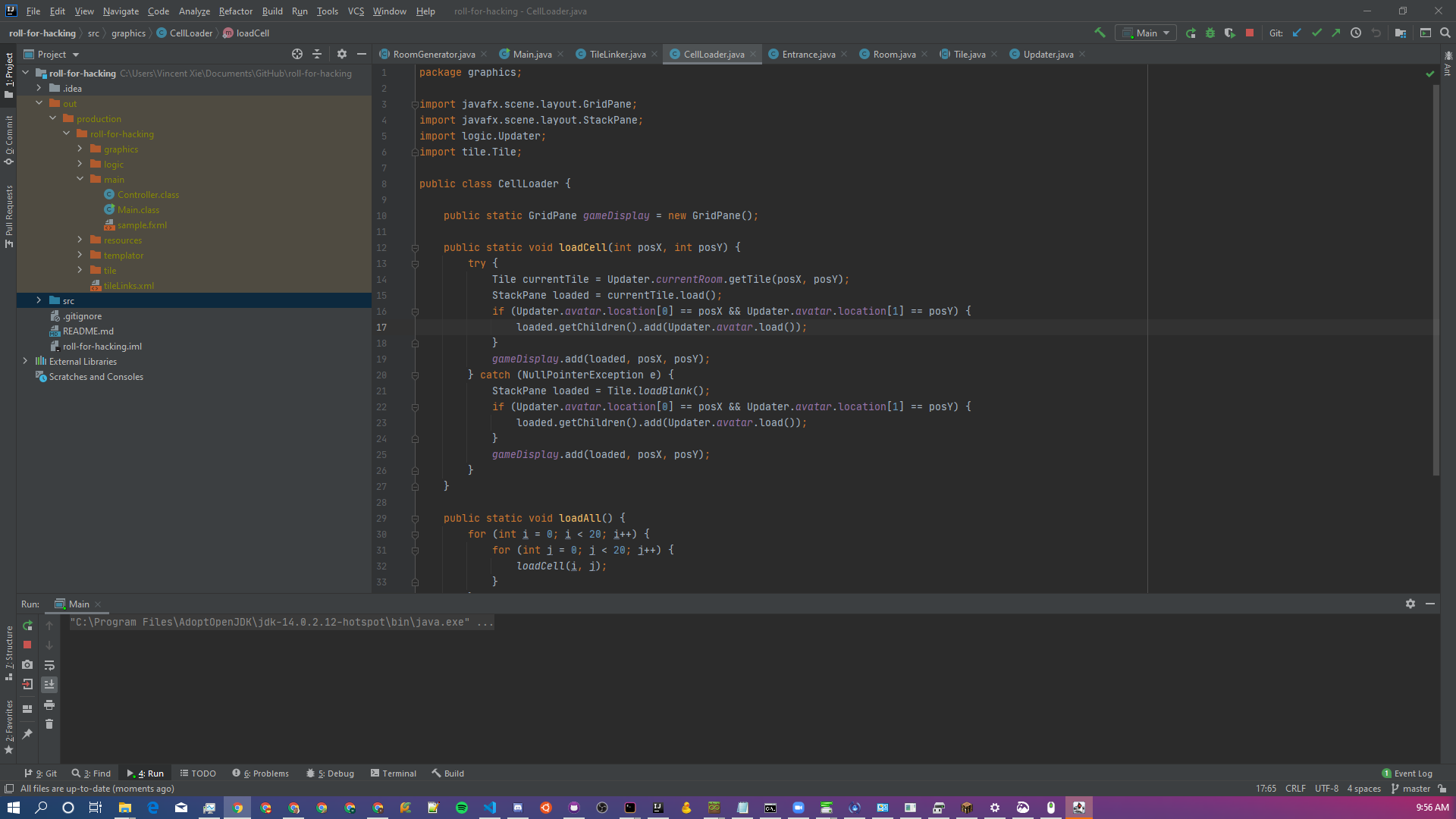Toggle scroll to end in console
The height and width of the screenshot is (819, 1456).
49,684
